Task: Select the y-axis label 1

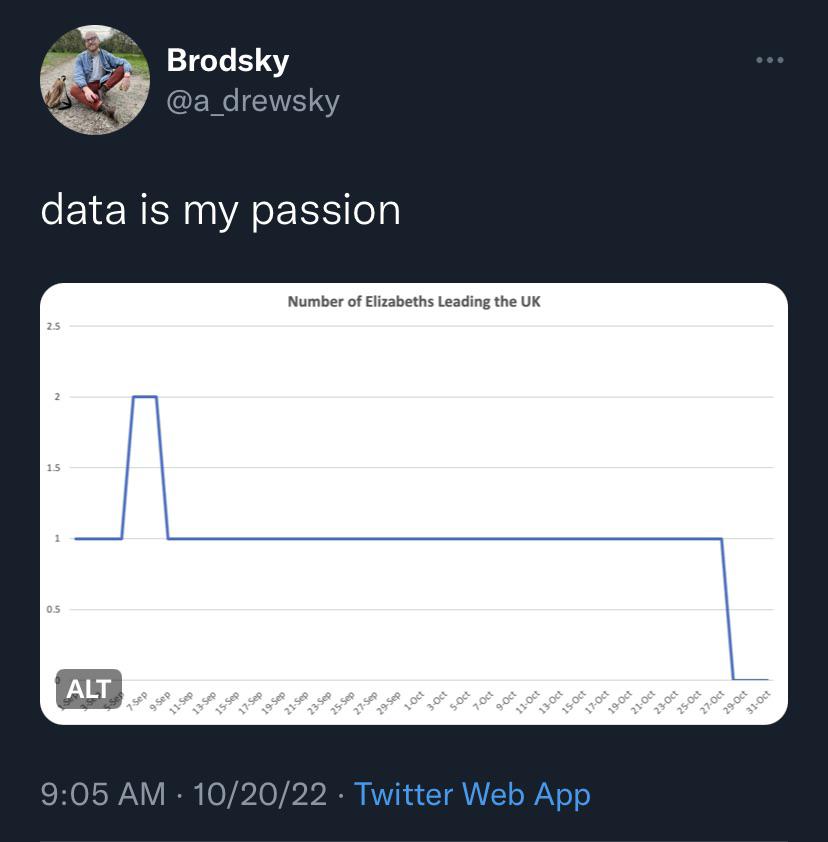Action: 57,539
